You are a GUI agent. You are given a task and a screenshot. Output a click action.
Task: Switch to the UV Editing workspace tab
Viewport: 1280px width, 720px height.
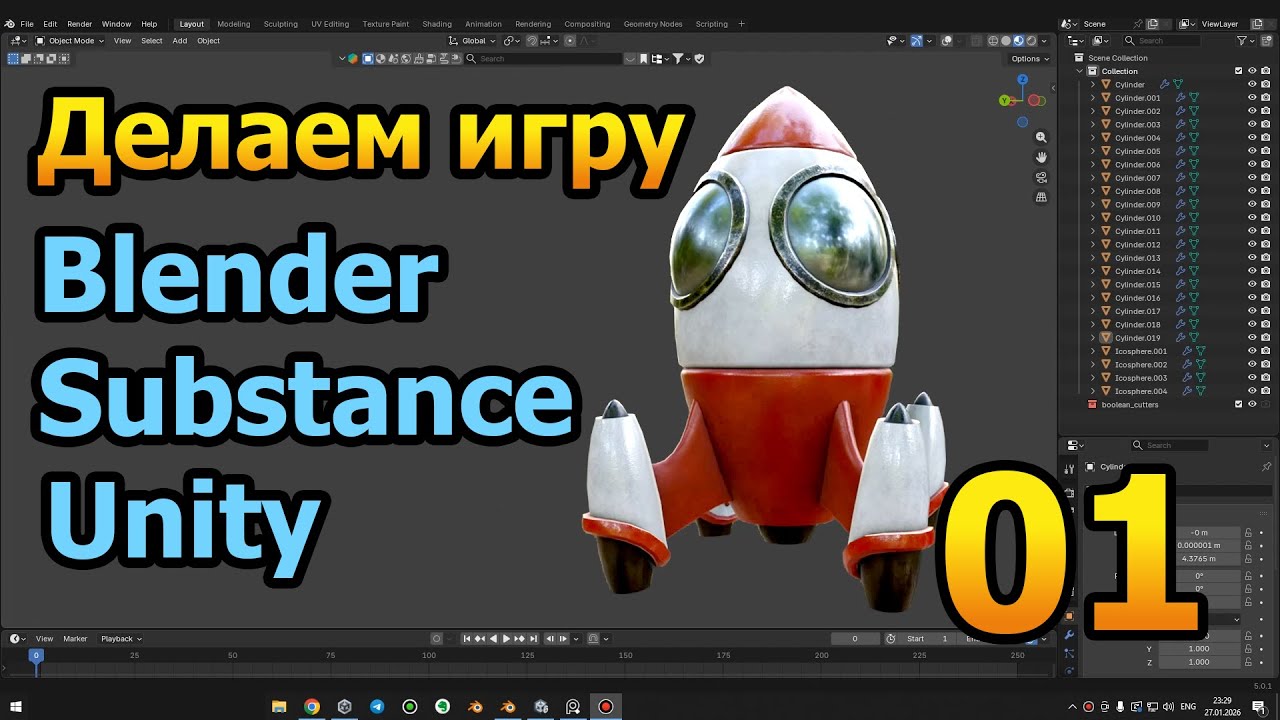coord(330,24)
